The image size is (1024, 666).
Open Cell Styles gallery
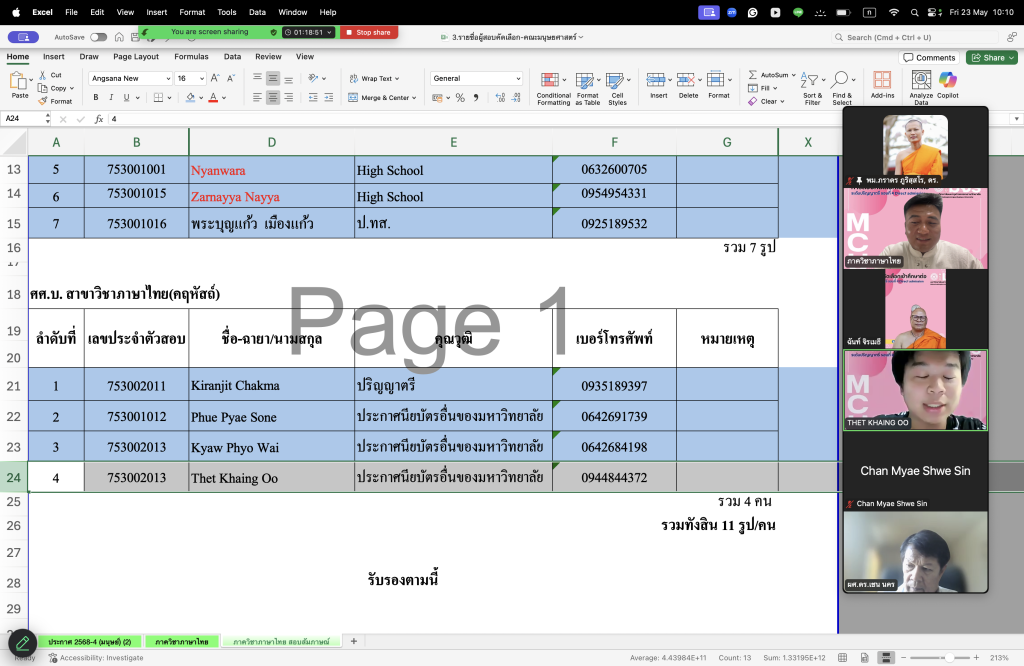point(617,88)
